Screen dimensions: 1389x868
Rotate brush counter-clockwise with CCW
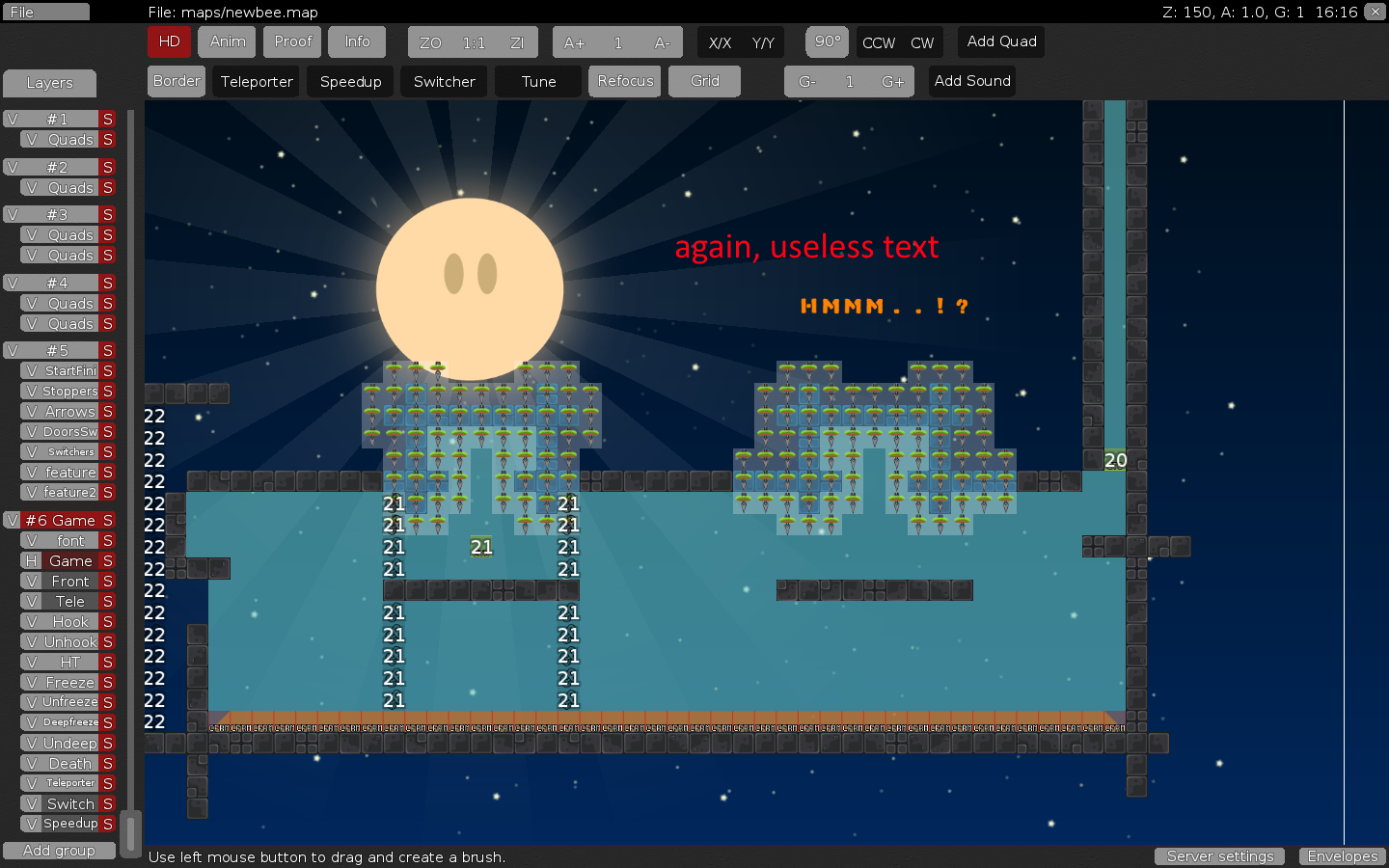(x=878, y=42)
